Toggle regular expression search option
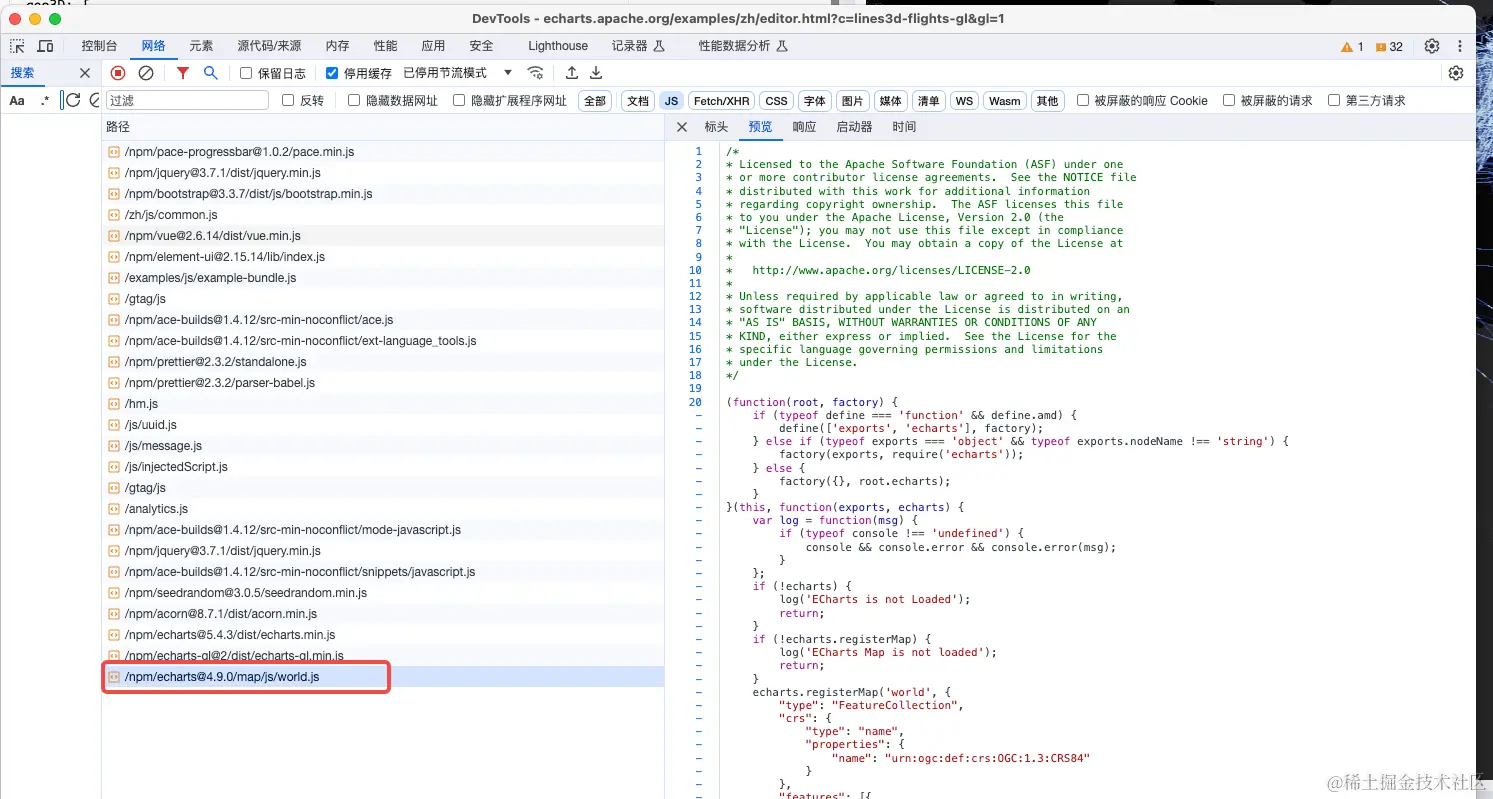Screen dimensions: 1493x799 [44, 101]
